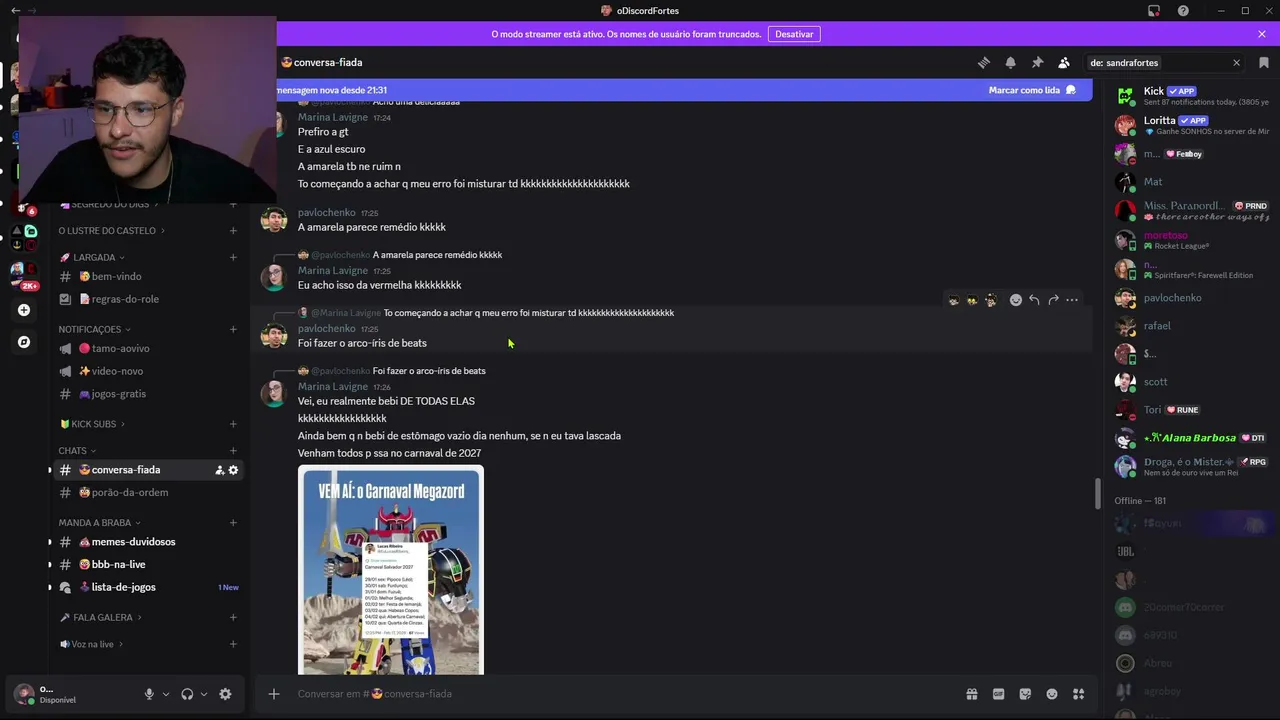Click the plus attachment button
The width and height of the screenshot is (1280, 720).
click(x=273, y=694)
